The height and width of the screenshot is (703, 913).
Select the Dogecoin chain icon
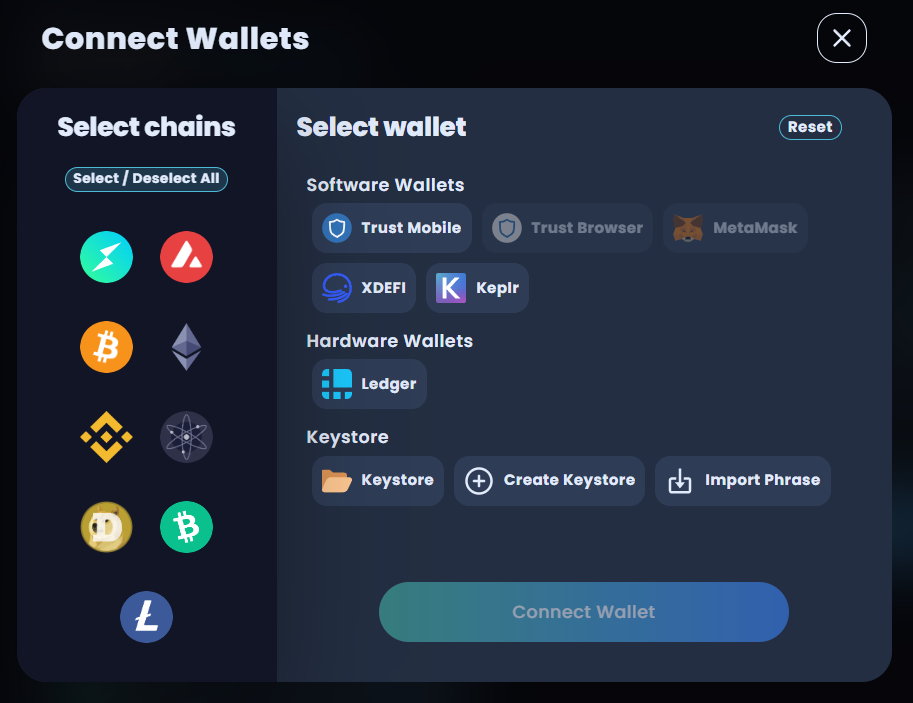(107, 527)
